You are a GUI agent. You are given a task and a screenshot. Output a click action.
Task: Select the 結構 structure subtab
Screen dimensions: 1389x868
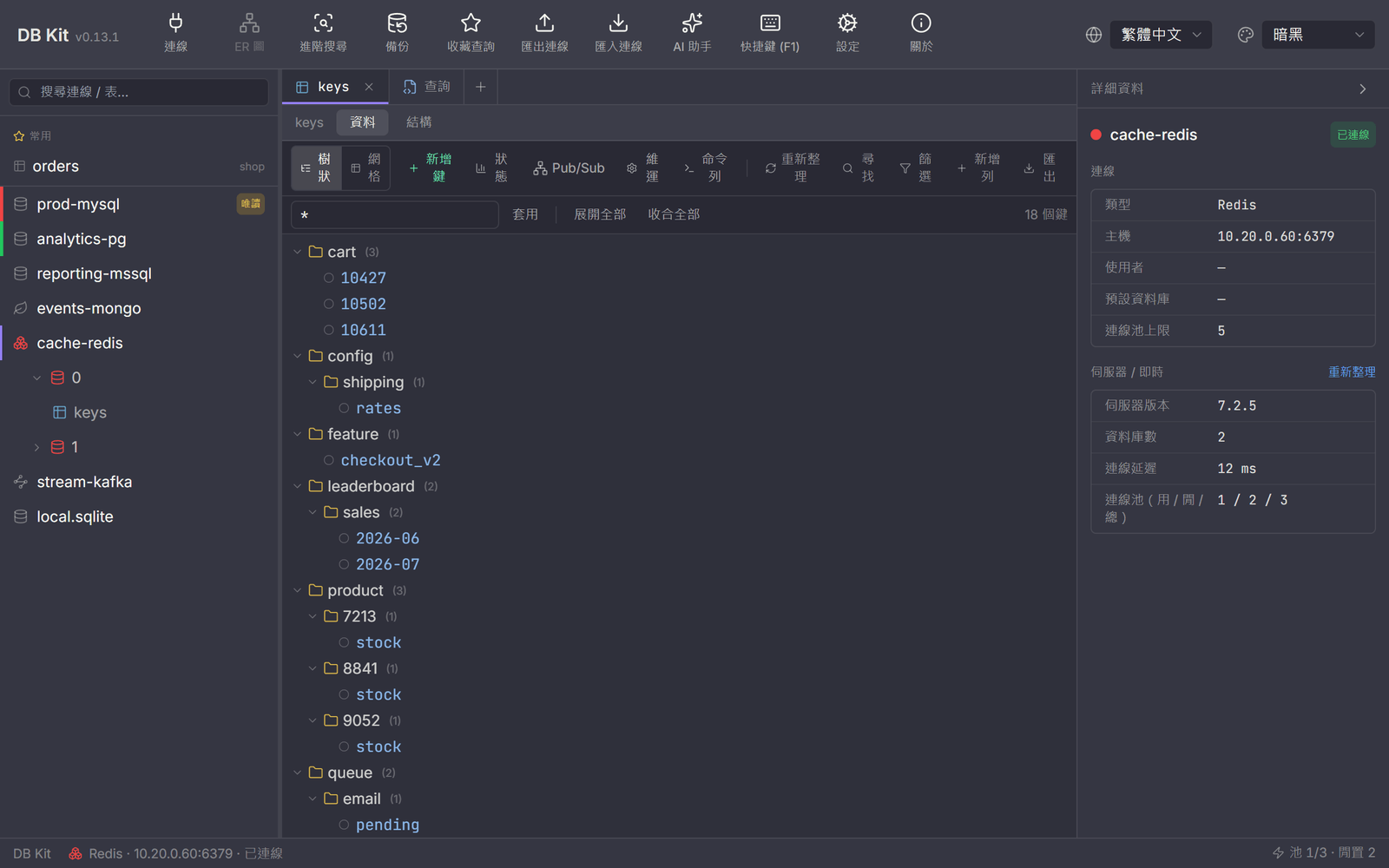coord(419,122)
